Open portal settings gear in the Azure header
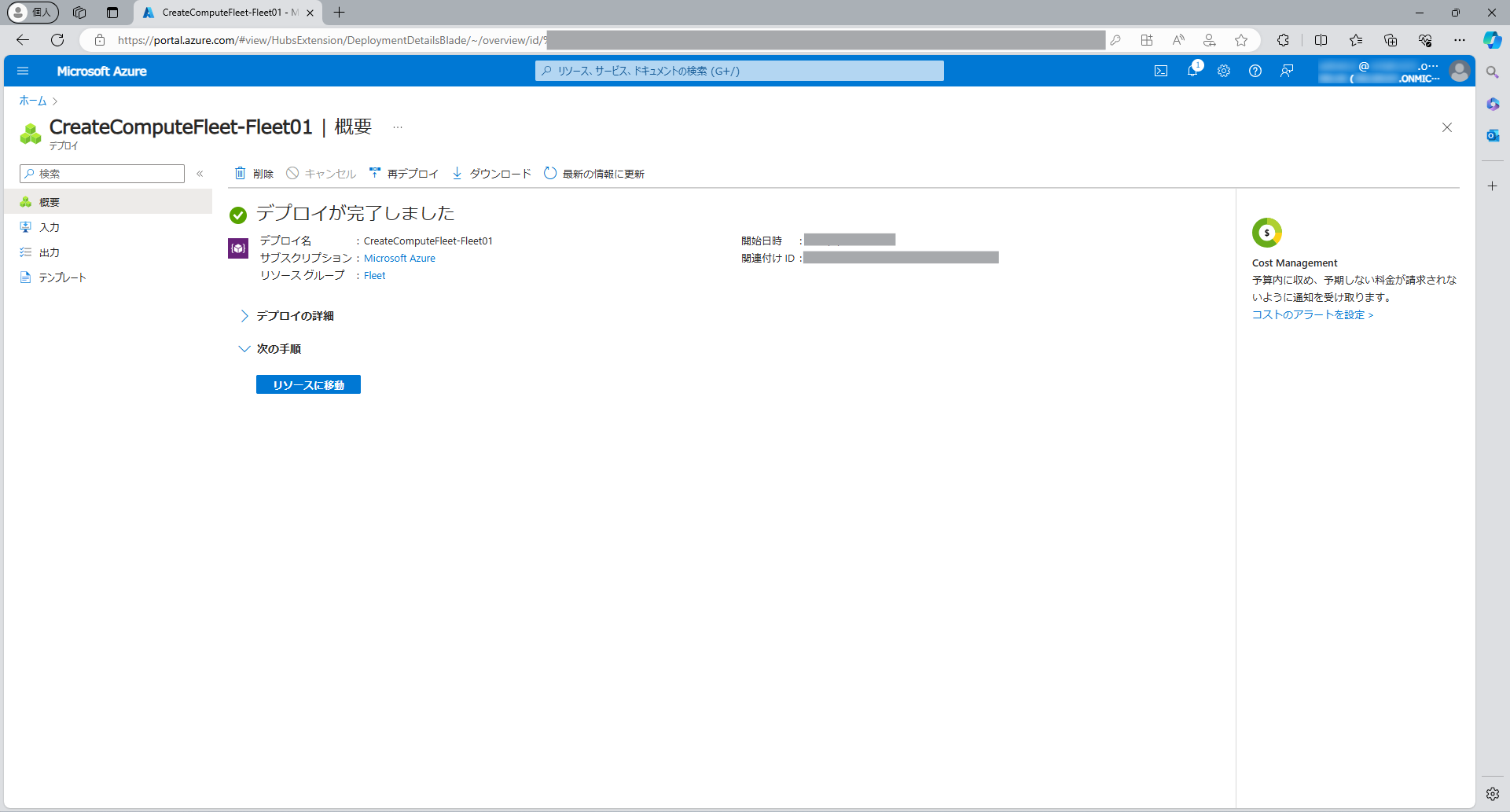Viewport: 1510px width, 812px height. pos(1224,71)
